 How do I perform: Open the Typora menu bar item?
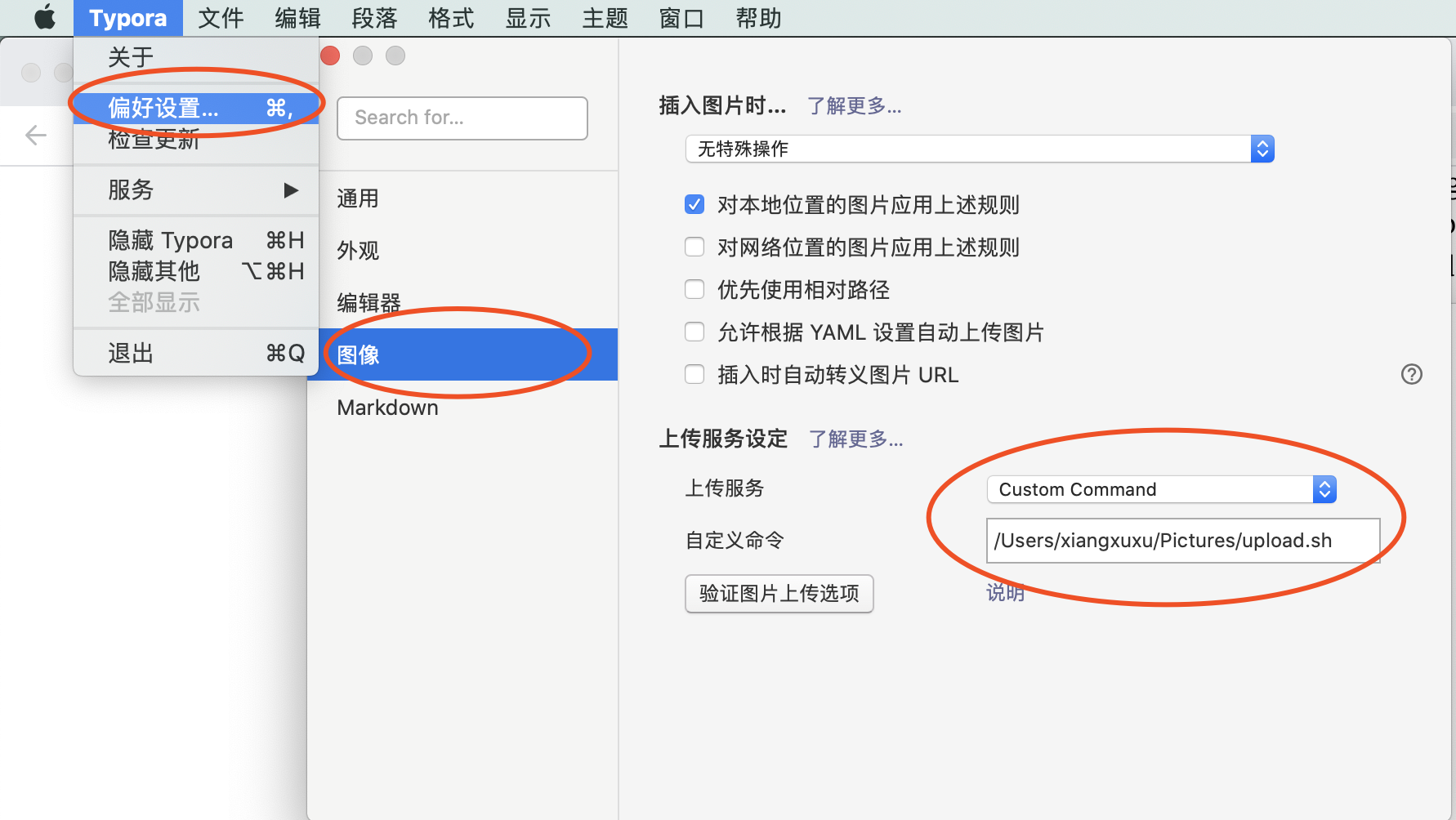tap(128, 18)
